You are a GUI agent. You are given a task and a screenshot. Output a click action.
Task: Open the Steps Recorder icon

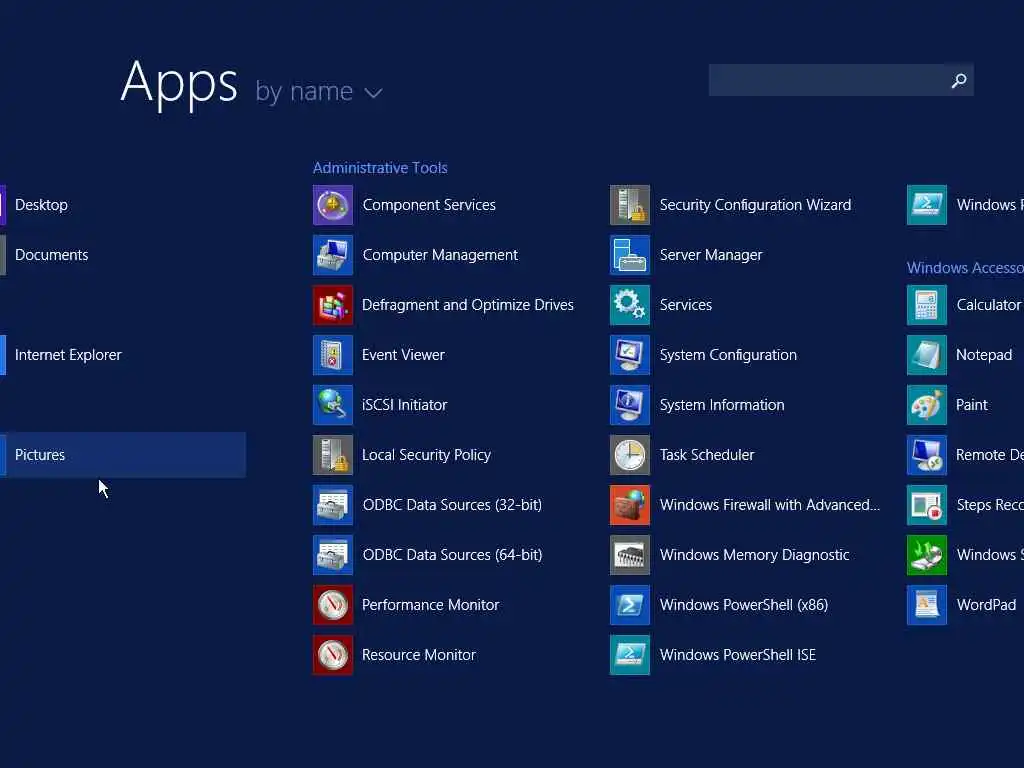tap(927, 505)
